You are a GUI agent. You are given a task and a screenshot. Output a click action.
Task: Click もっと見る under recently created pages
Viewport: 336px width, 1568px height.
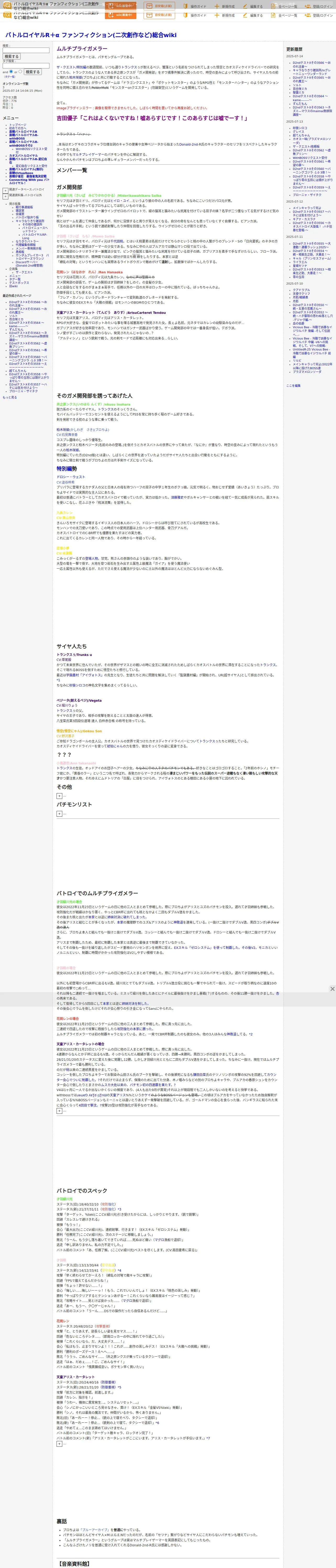coord(10,397)
